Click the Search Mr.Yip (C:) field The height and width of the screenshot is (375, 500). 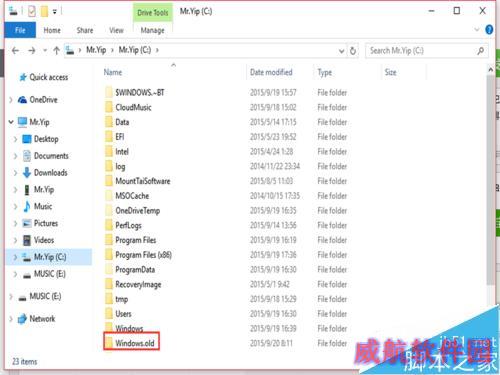(x=427, y=51)
